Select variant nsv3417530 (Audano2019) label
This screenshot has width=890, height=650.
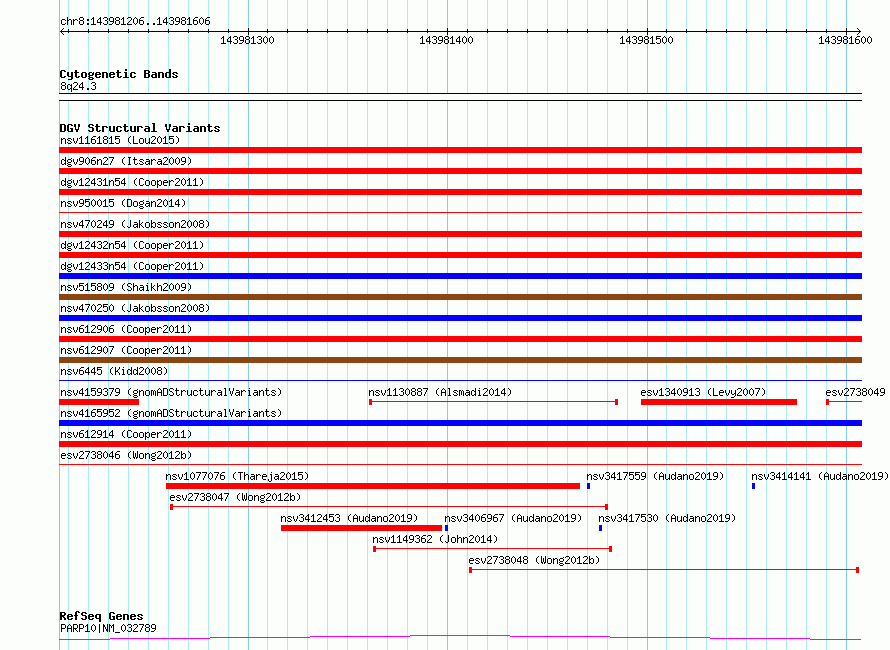pyautogui.click(x=667, y=518)
